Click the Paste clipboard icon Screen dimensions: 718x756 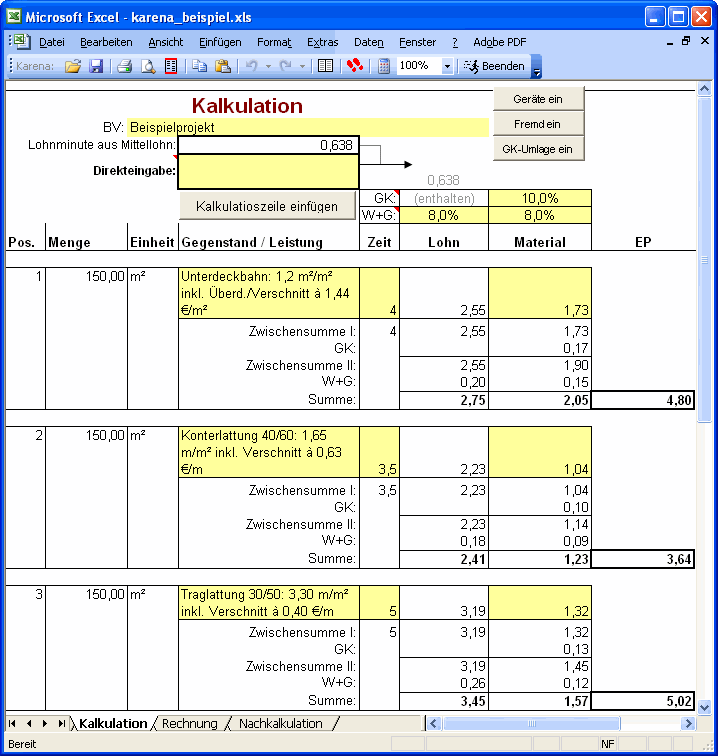(222, 66)
